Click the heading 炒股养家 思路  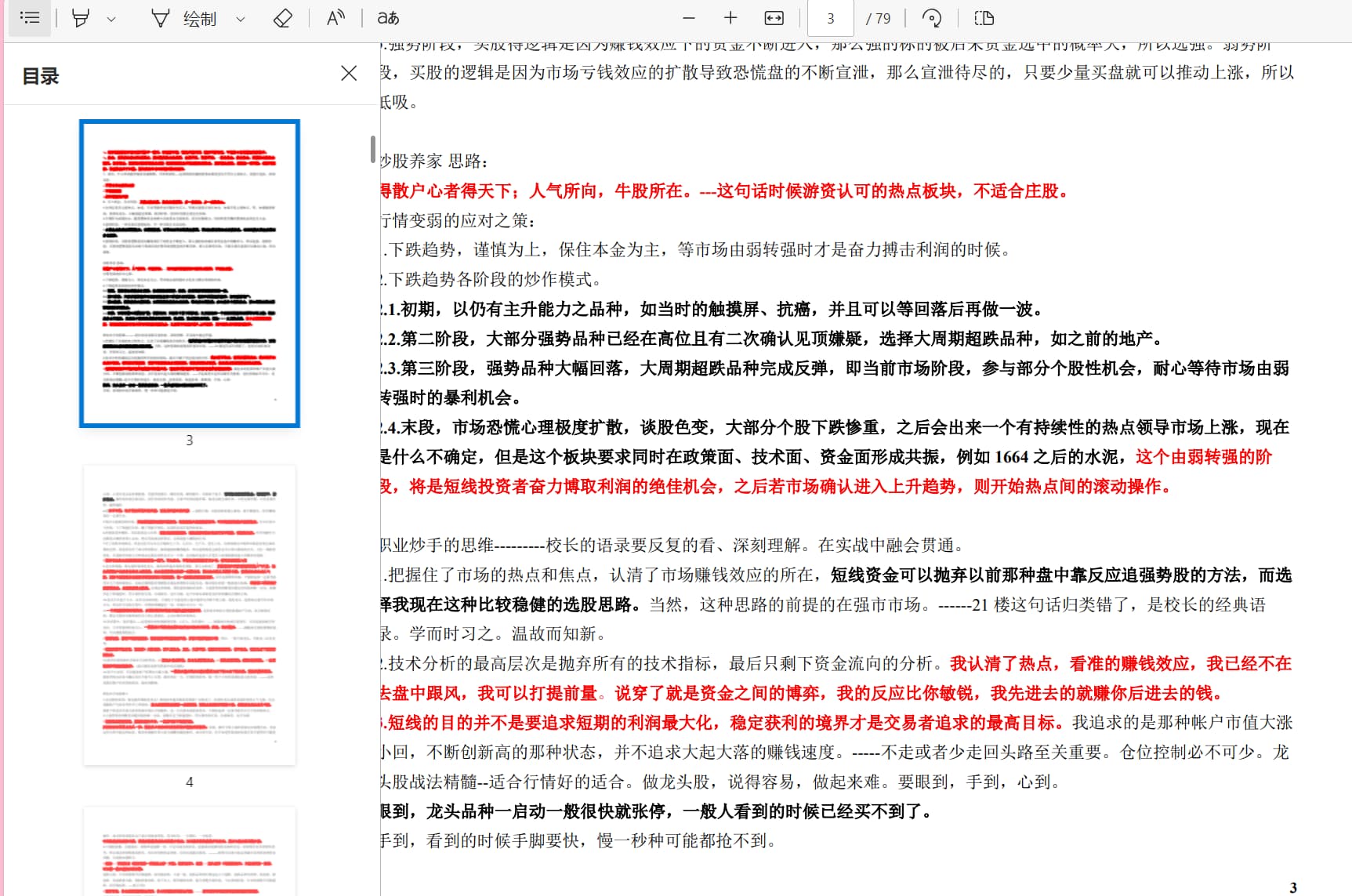[x=434, y=161]
